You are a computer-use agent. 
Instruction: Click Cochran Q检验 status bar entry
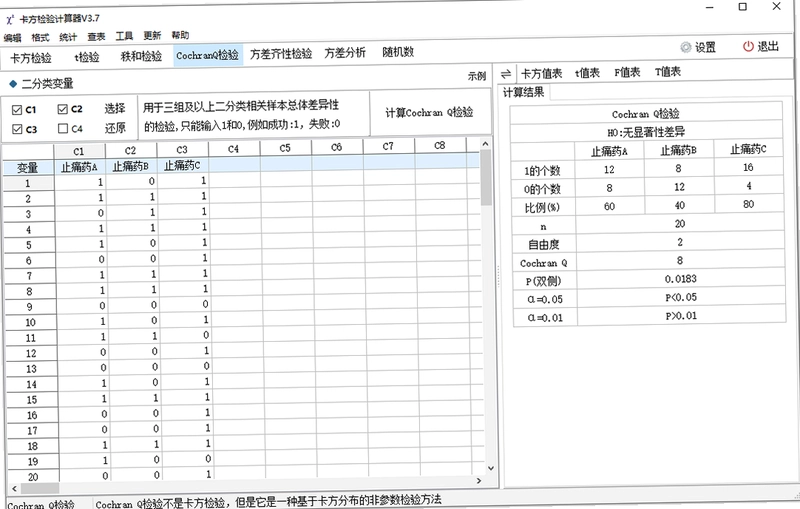pos(41,504)
